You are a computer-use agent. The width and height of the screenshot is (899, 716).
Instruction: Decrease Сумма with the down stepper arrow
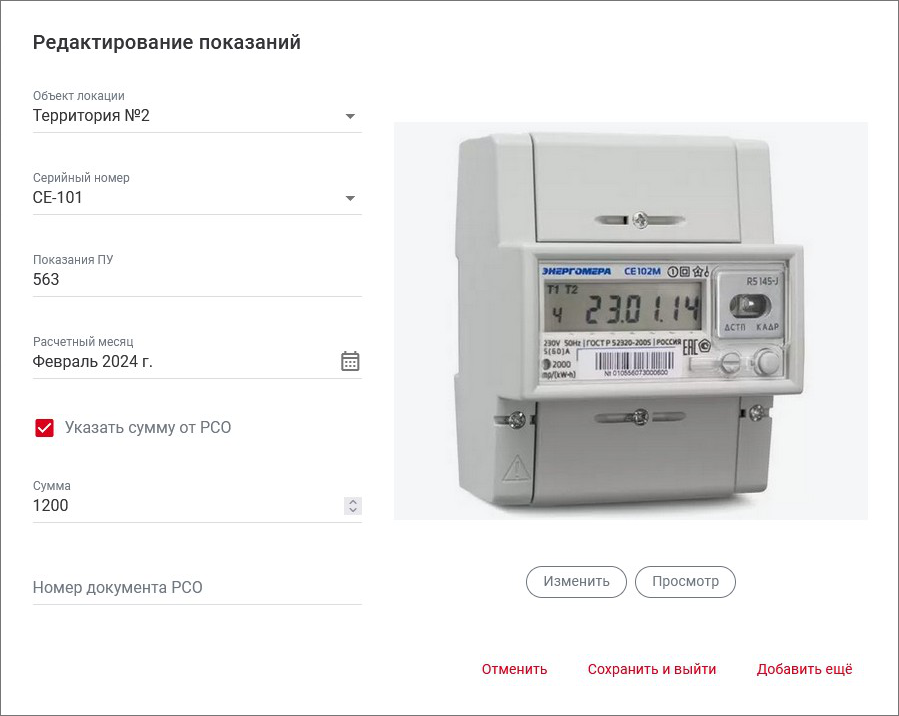click(352, 511)
